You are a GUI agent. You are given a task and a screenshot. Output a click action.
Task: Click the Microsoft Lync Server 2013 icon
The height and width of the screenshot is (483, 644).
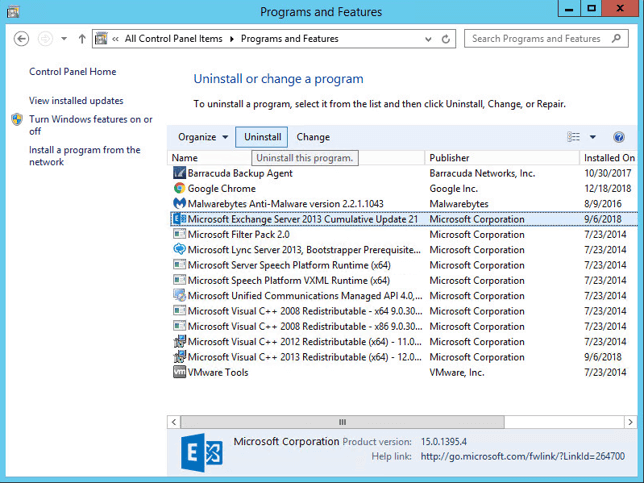(179, 249)
